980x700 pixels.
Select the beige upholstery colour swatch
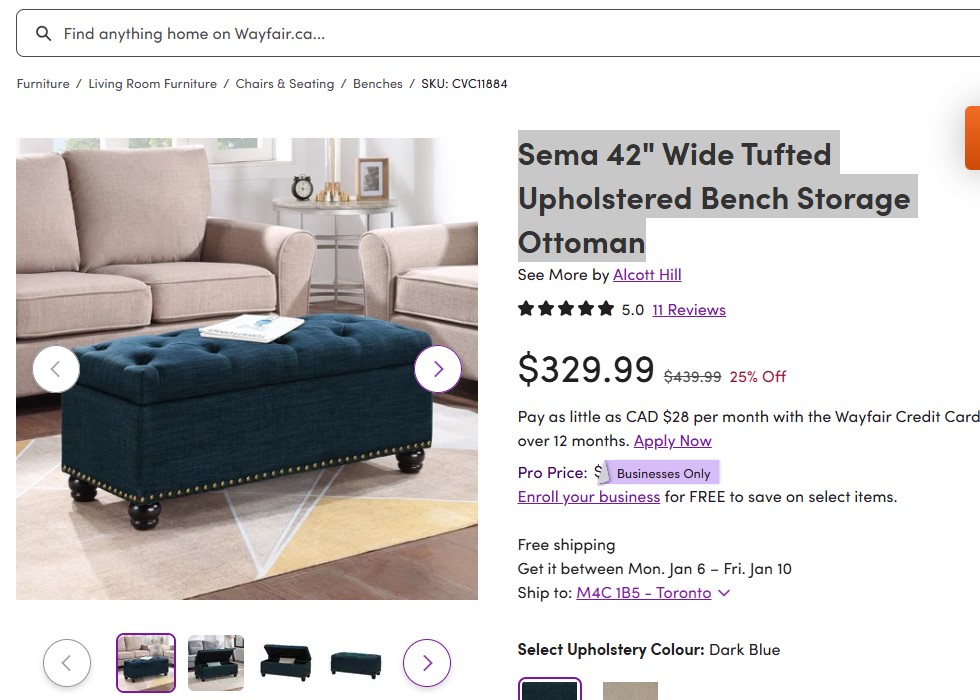pos(630,691)
